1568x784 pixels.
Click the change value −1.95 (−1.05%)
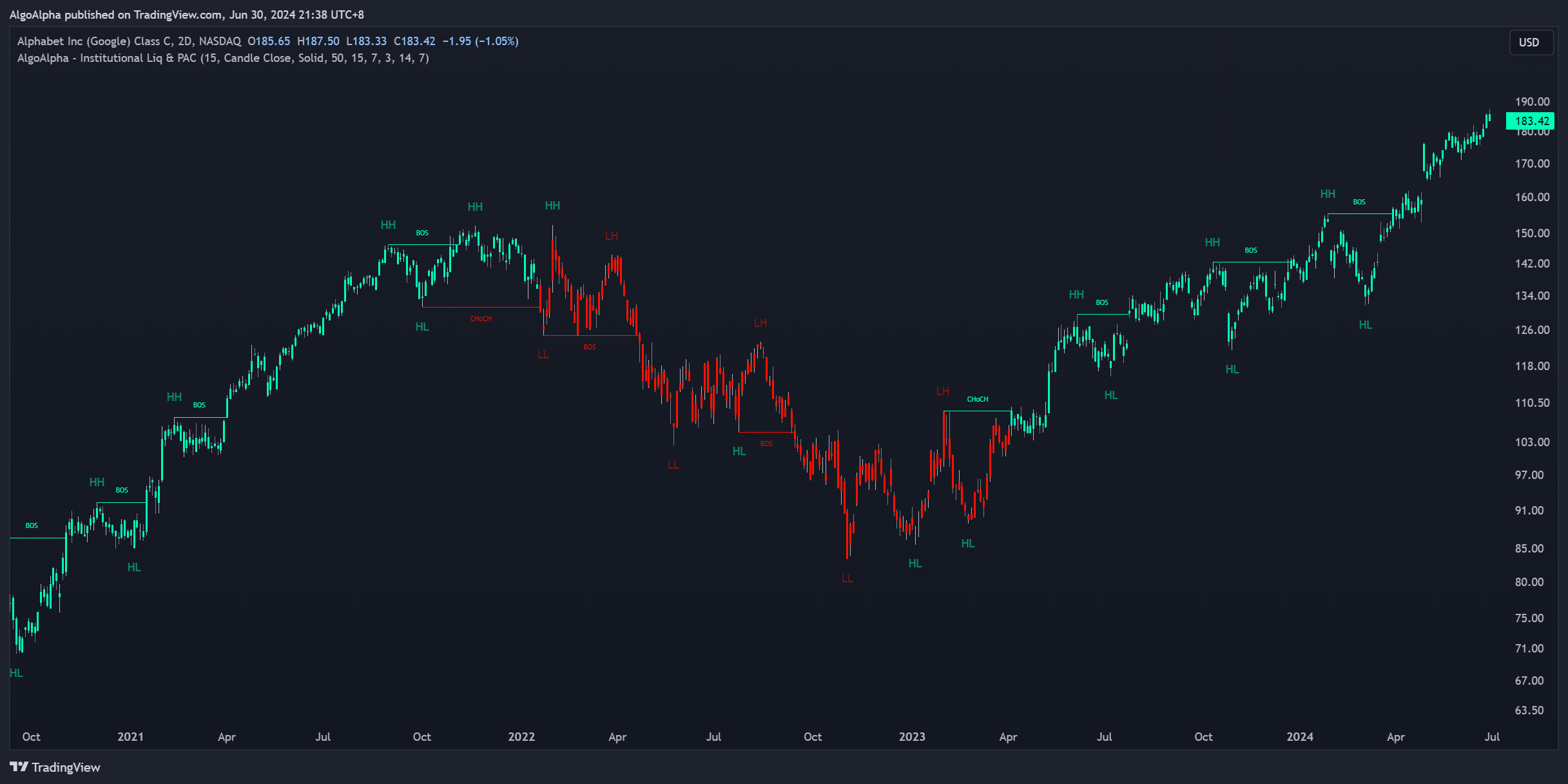point(480,41)
